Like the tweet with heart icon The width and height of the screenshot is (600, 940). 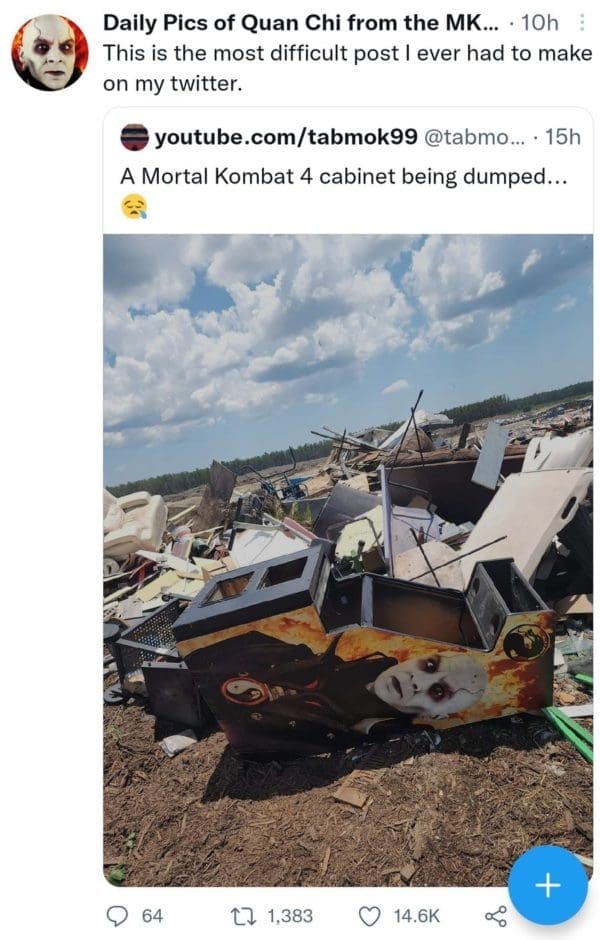pyautogui.click(x=370, y=916)
